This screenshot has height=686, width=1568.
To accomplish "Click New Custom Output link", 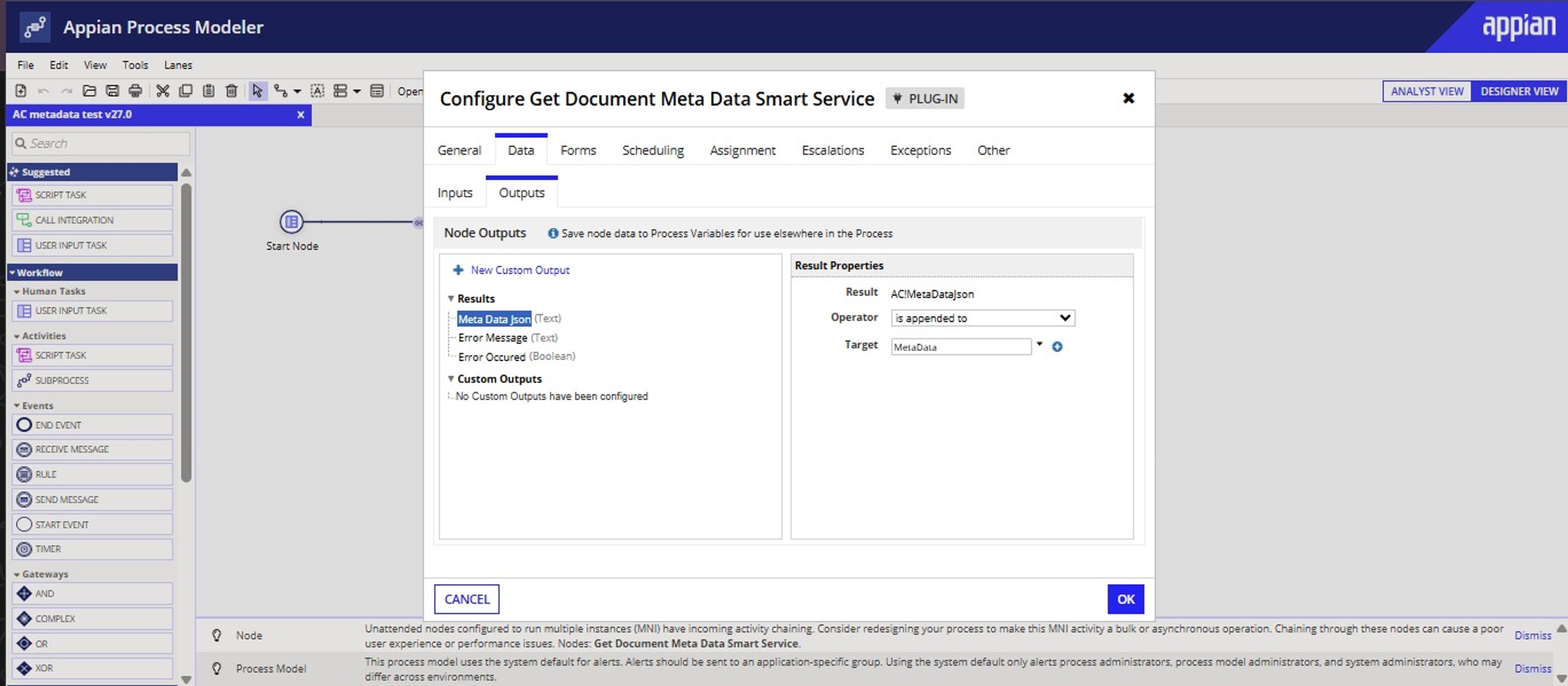I will 520,269.
